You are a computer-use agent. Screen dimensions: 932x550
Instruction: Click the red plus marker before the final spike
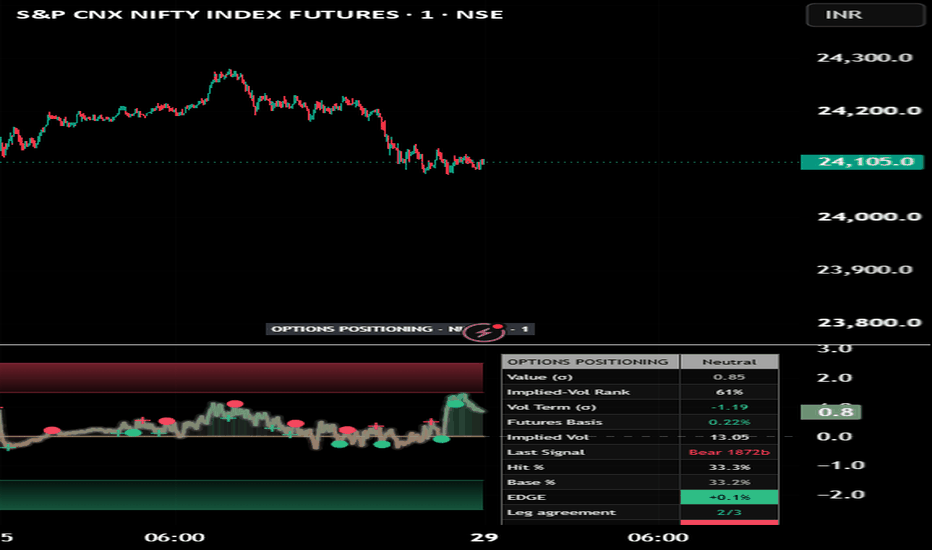pyautogui.click(x=430, y=422)
